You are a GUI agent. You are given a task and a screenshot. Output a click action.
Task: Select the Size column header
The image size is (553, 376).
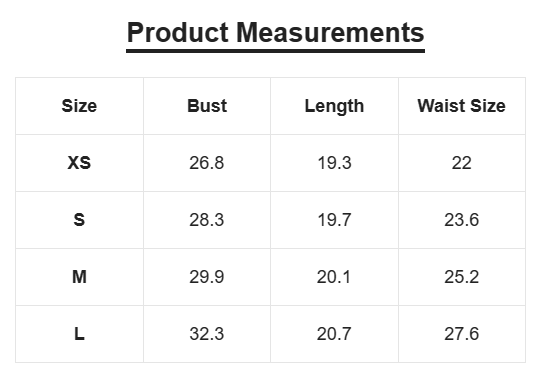(x=79, y=106)
